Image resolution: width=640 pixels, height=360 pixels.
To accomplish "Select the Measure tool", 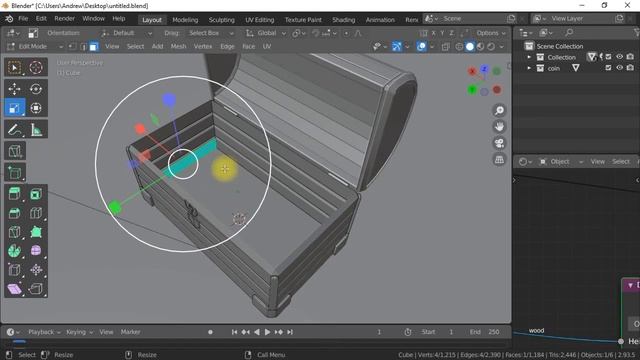I will coord(36,130).
